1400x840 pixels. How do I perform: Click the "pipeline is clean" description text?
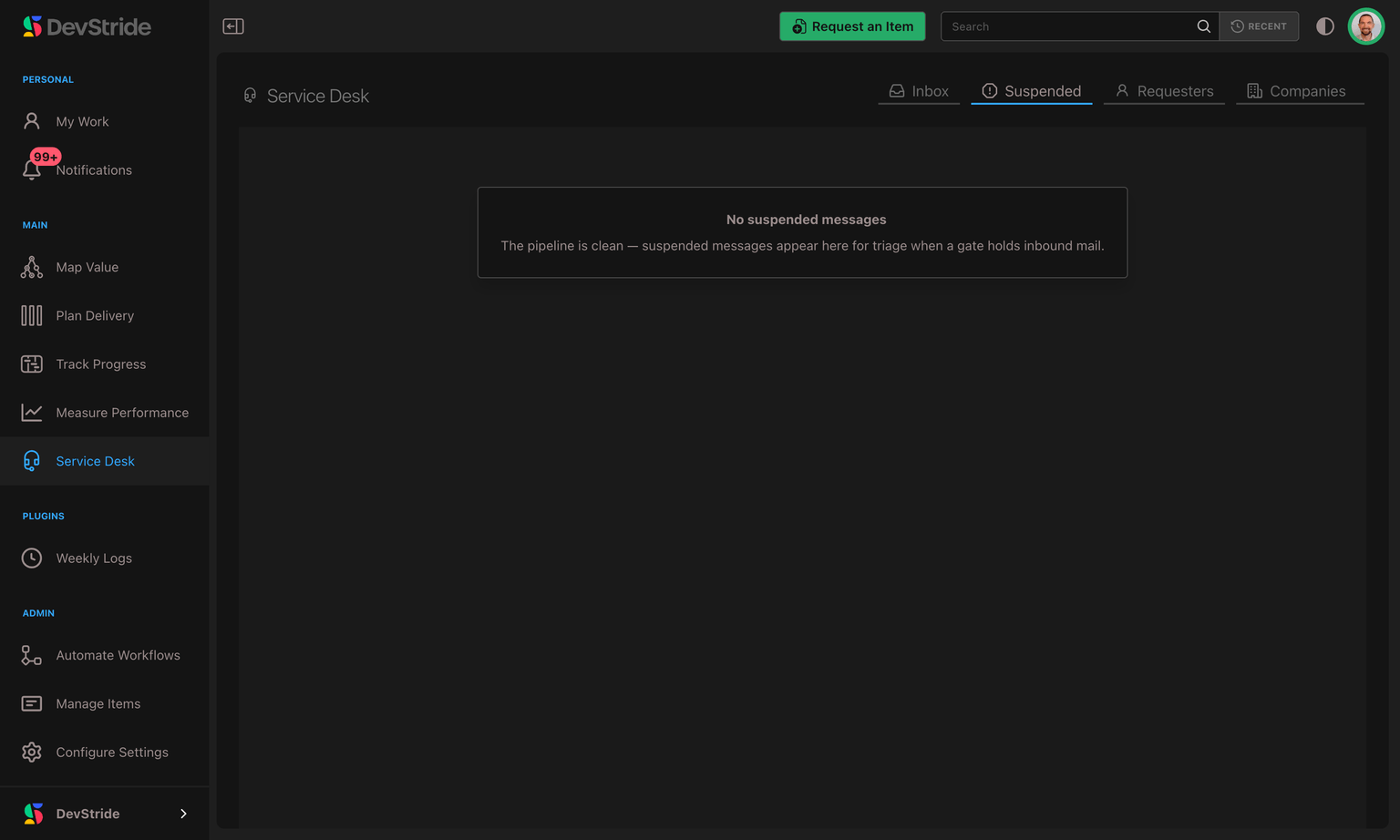pos(802,246)
